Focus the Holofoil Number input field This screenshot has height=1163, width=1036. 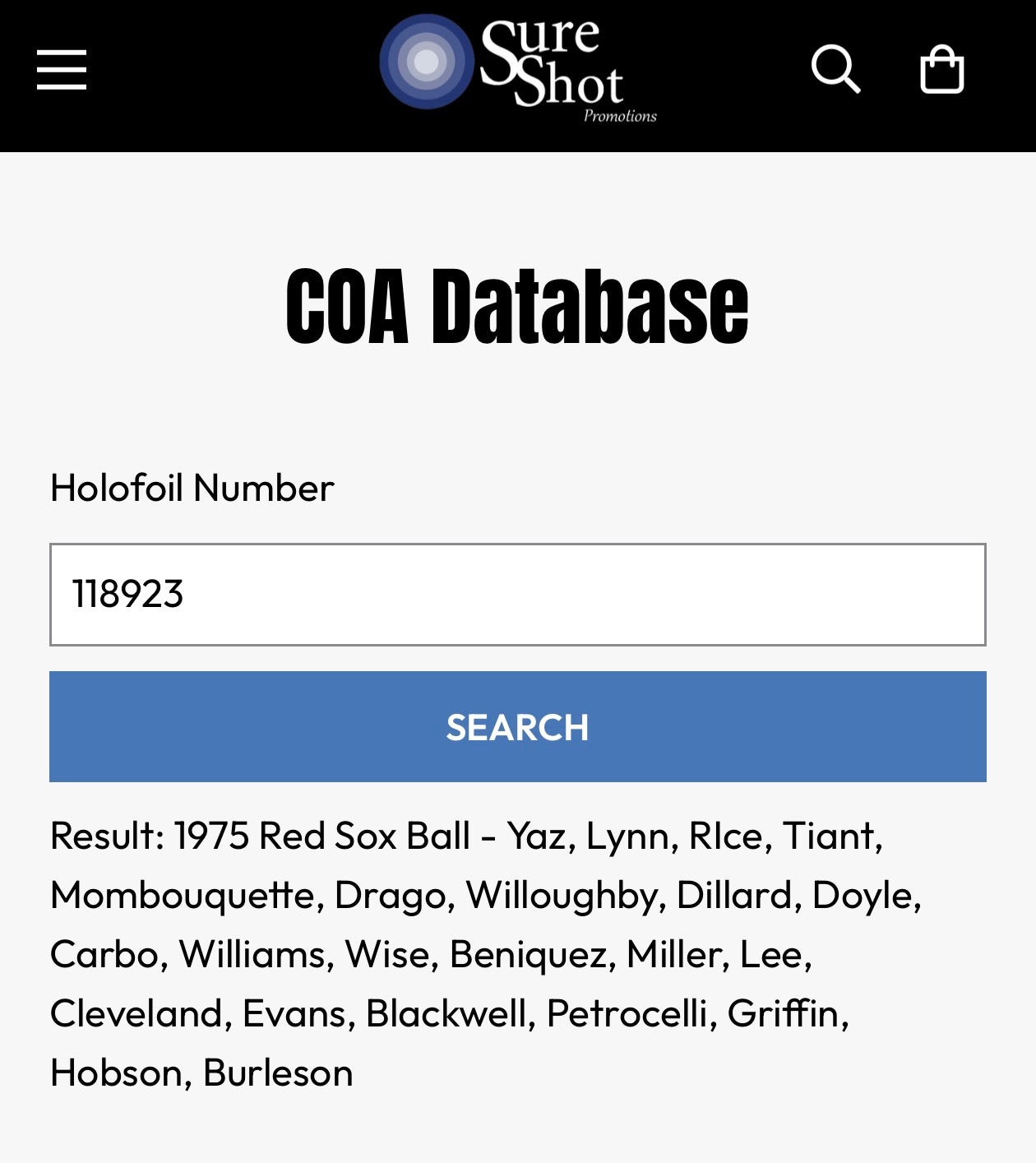[x=576, y=594]
